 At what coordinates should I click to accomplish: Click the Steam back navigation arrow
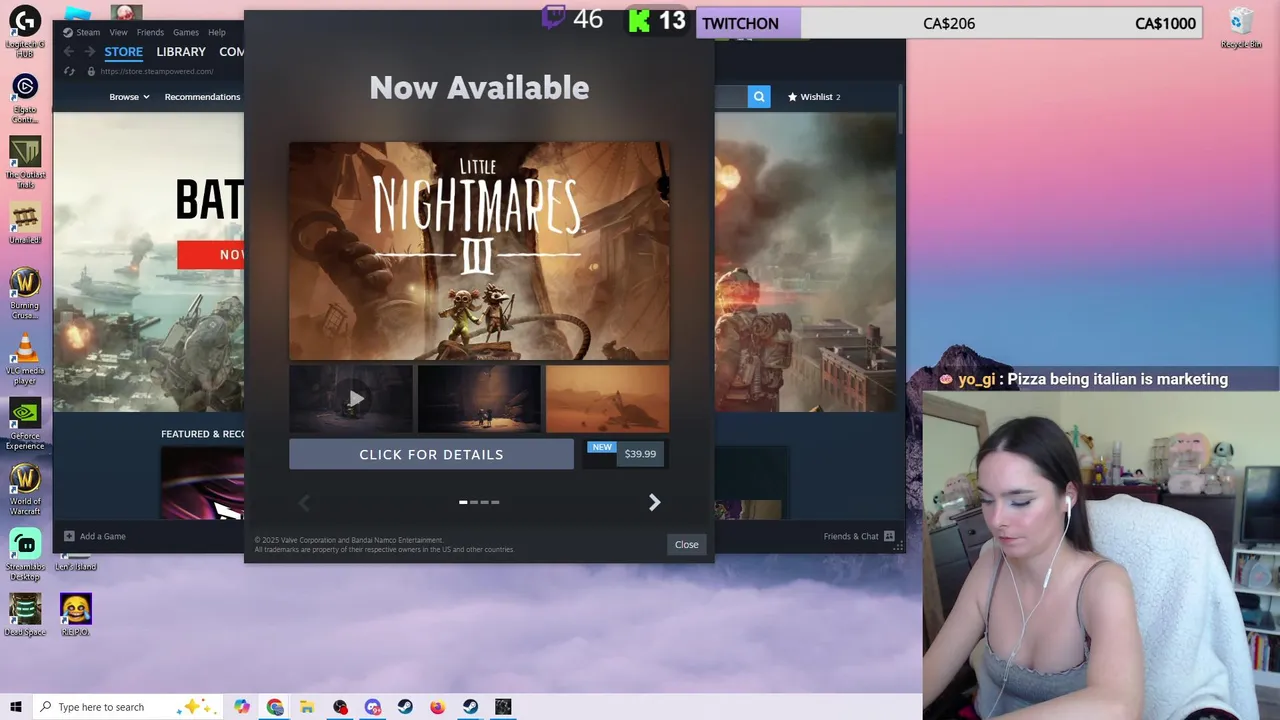pos(68,52)
